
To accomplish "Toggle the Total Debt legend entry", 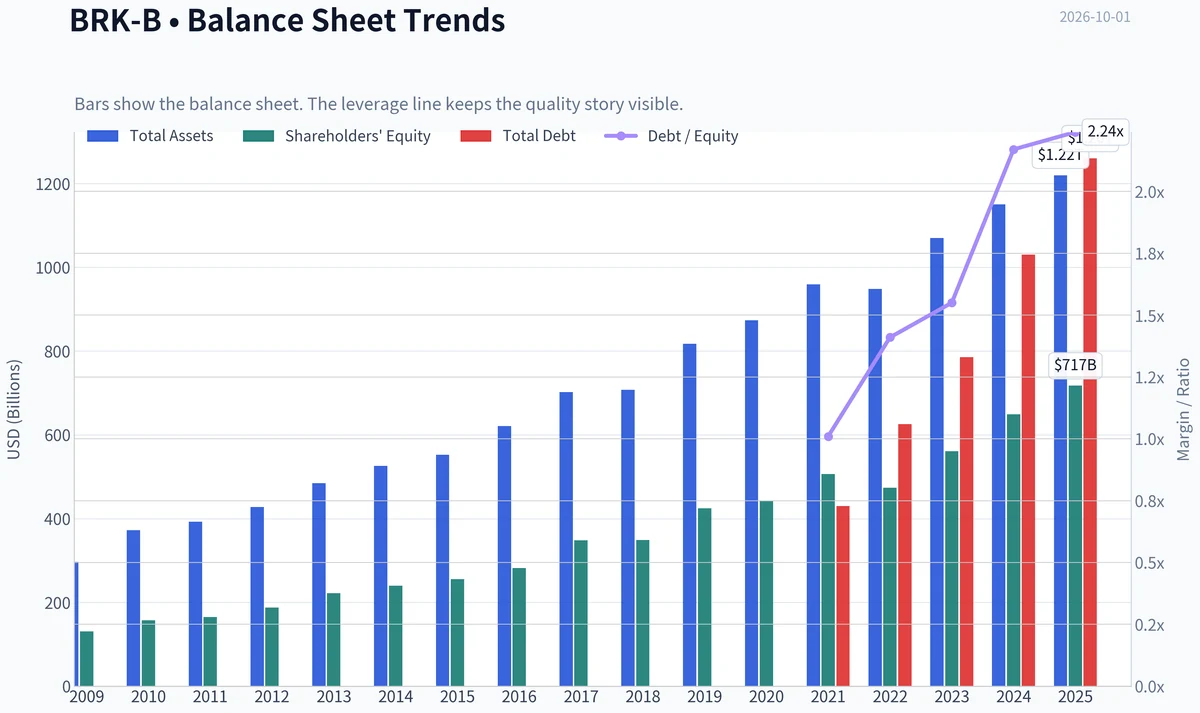I will click(518, 136).
